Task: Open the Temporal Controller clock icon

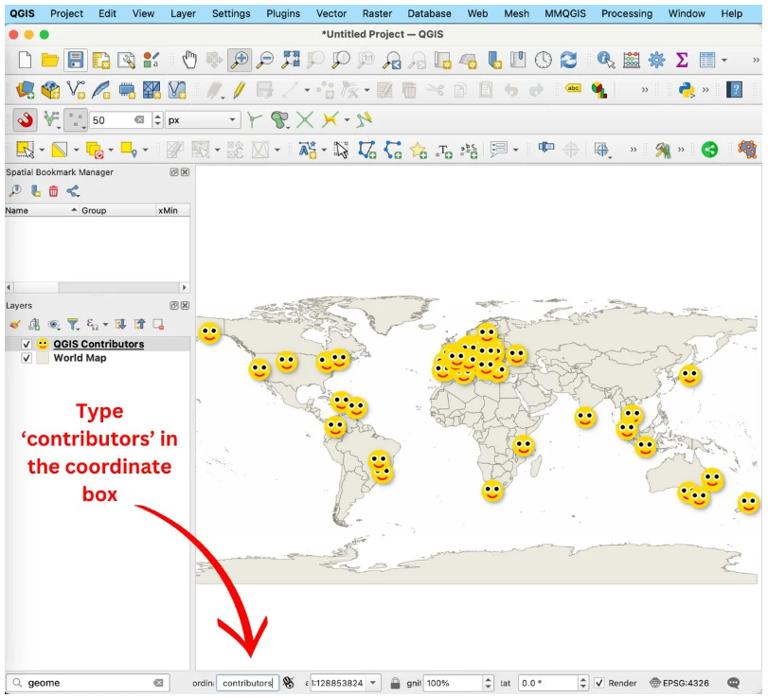Action: 543,60
